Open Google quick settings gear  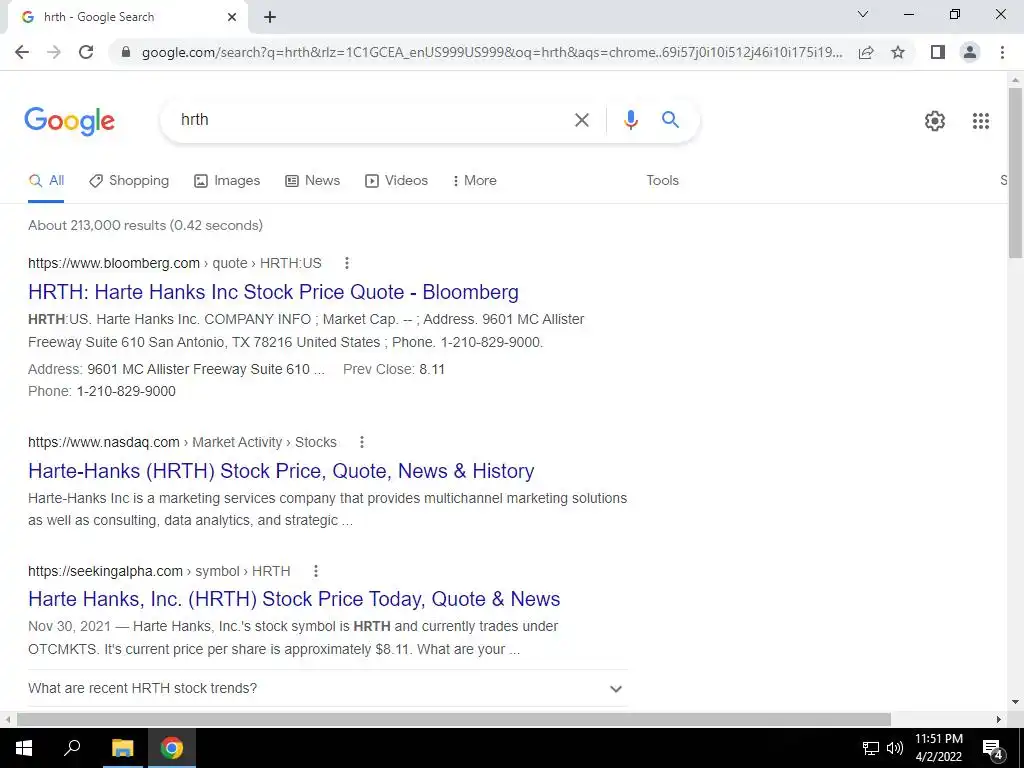[x=935, y=121]
